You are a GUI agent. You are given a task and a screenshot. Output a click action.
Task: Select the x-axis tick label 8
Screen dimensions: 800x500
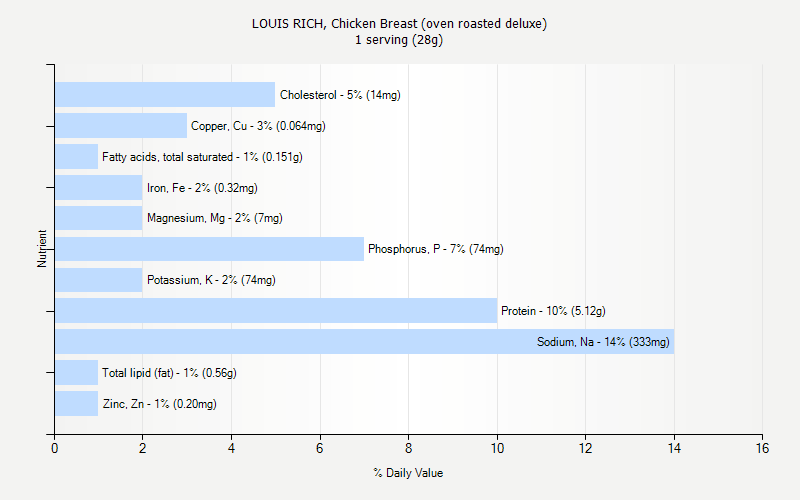click(x=408, y=449)
